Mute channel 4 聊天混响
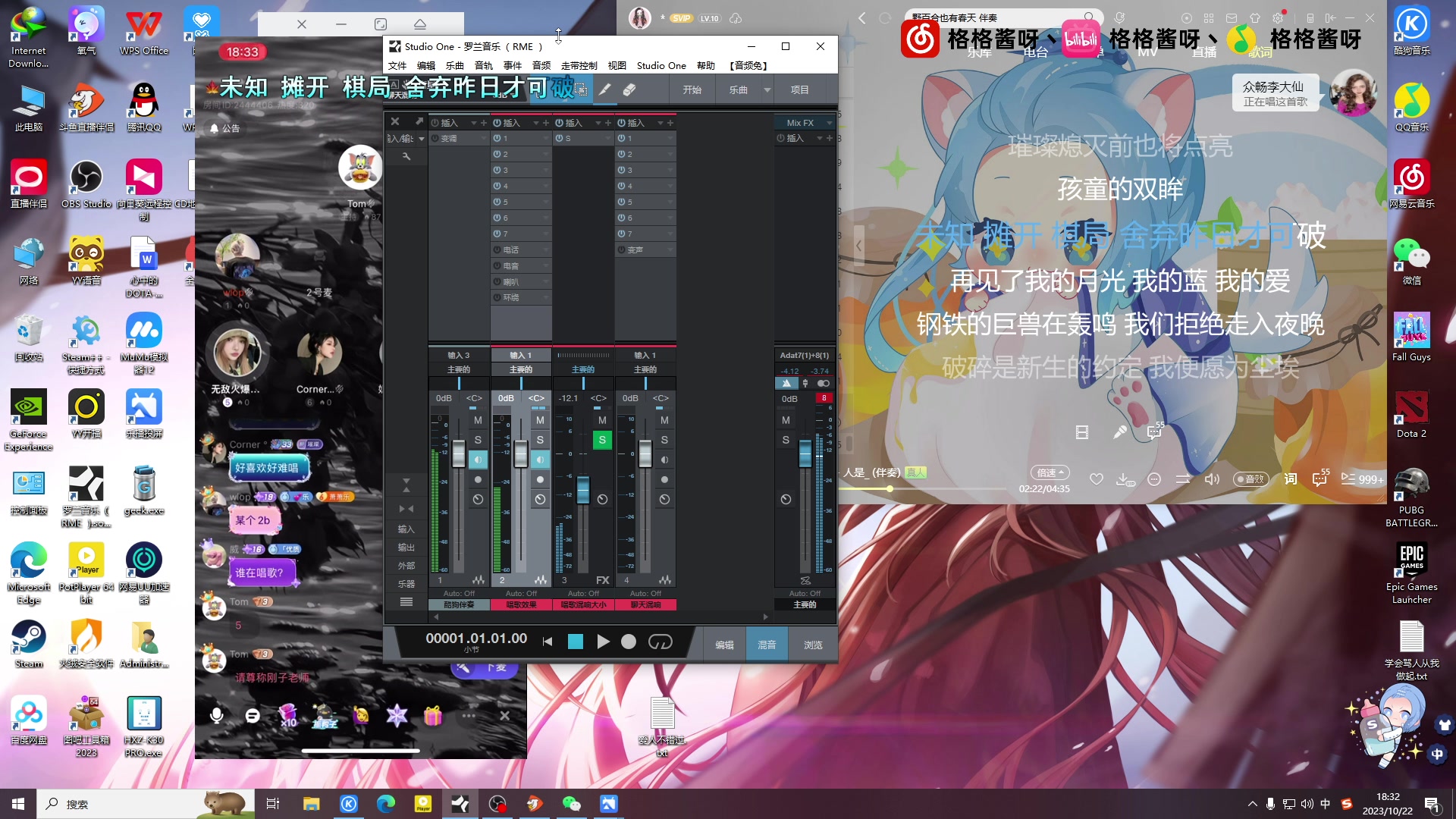 [664, 420]
